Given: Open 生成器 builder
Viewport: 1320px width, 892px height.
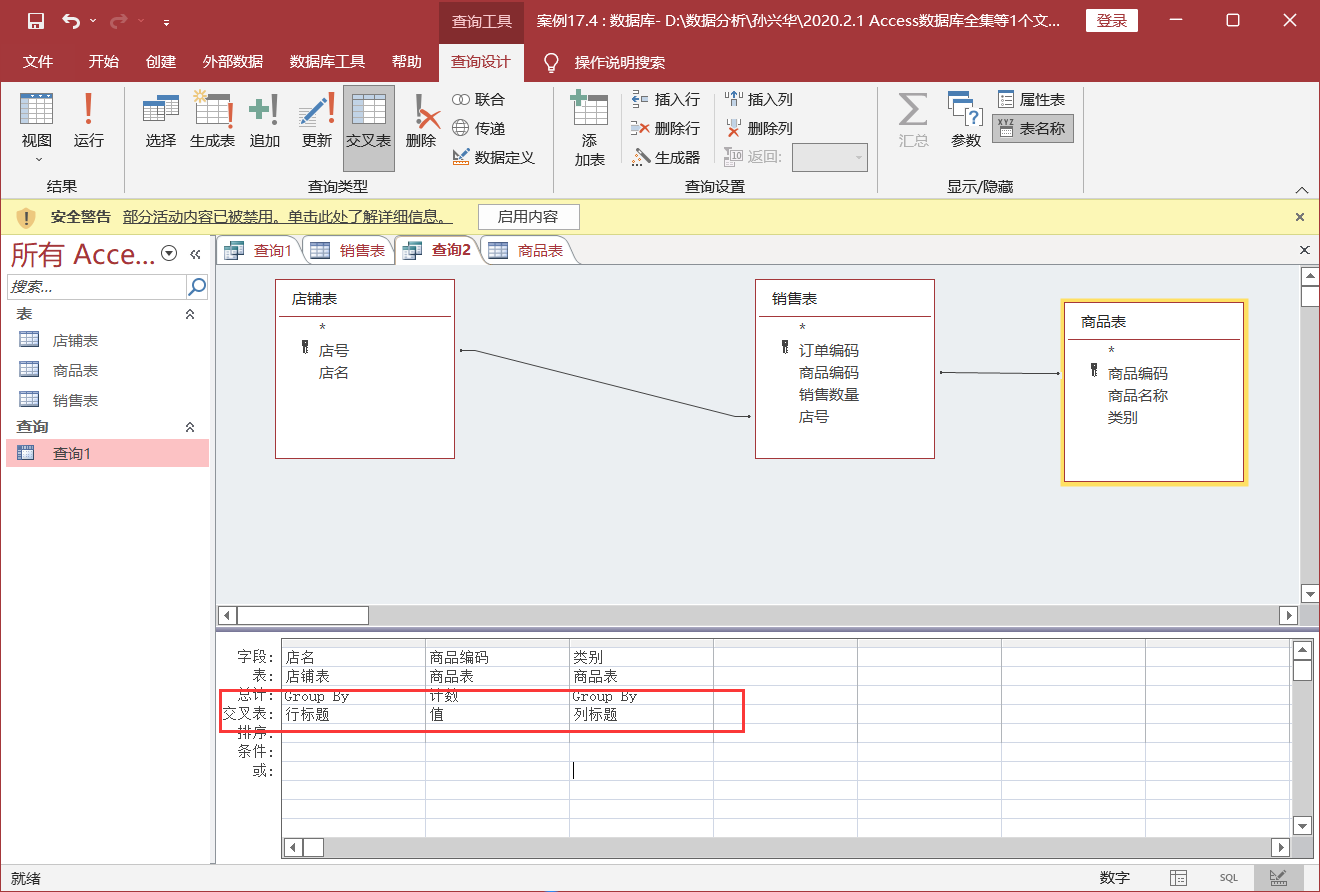Looking at the screenshot, I should coord(666,157).
